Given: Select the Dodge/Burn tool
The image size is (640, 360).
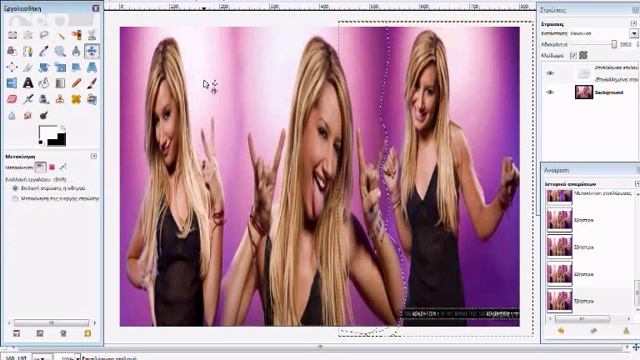Looking at the screenshot, I should [x=44, y=116].
